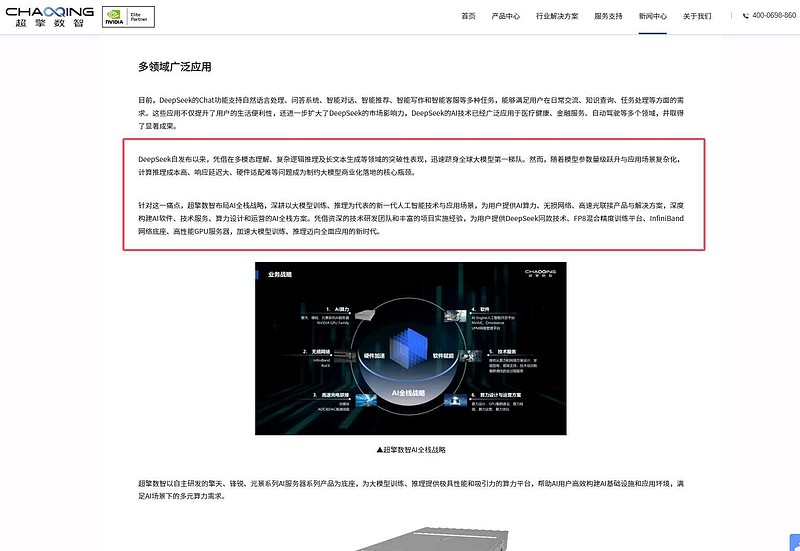The width and height of the screenshot is (800, 551).
Task: Click the phone number 400-0698-860
Action: click(773, 16)
